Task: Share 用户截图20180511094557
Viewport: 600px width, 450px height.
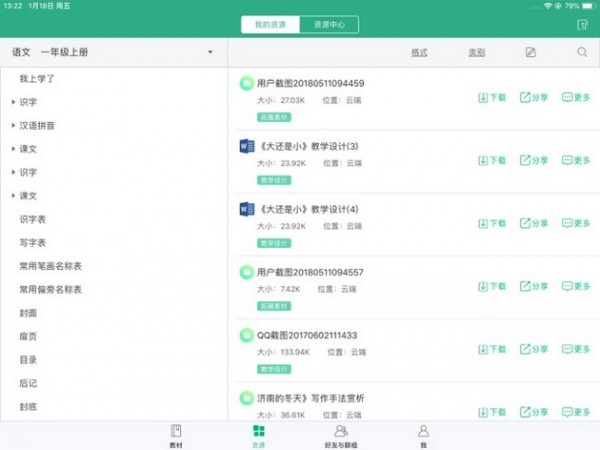Action: click(x=534, y=286)
